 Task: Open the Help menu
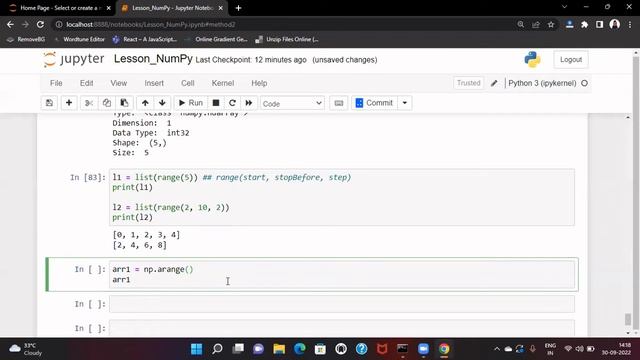click(259, 83)
